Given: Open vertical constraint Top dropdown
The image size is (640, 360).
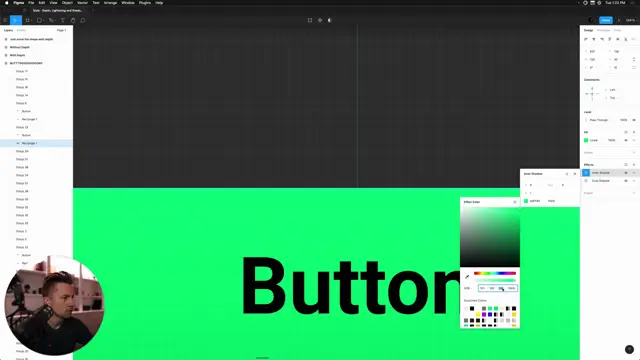Looking at the screenshot, I should click(612, 98).
